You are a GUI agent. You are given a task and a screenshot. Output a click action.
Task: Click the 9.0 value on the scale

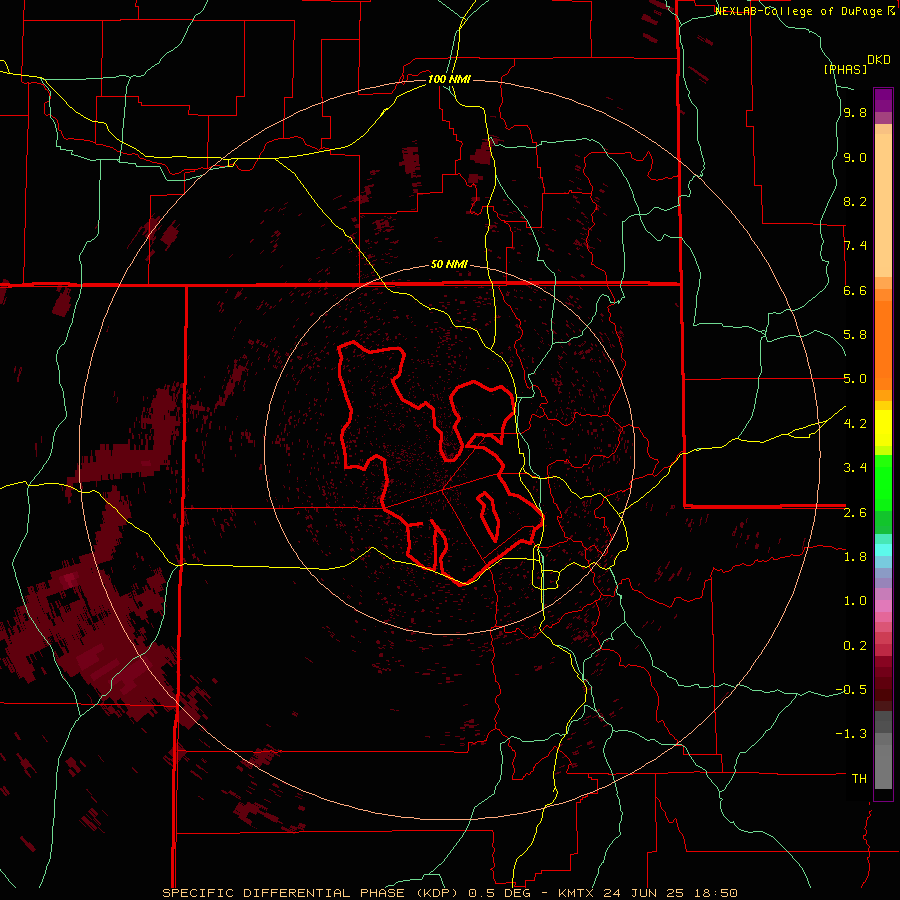pos(855,157)
